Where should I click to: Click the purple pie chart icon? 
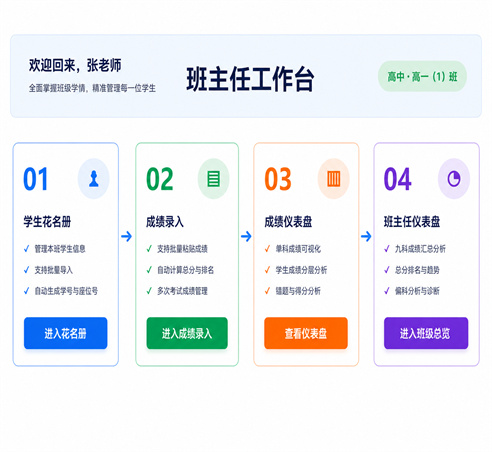click(454, 179)
